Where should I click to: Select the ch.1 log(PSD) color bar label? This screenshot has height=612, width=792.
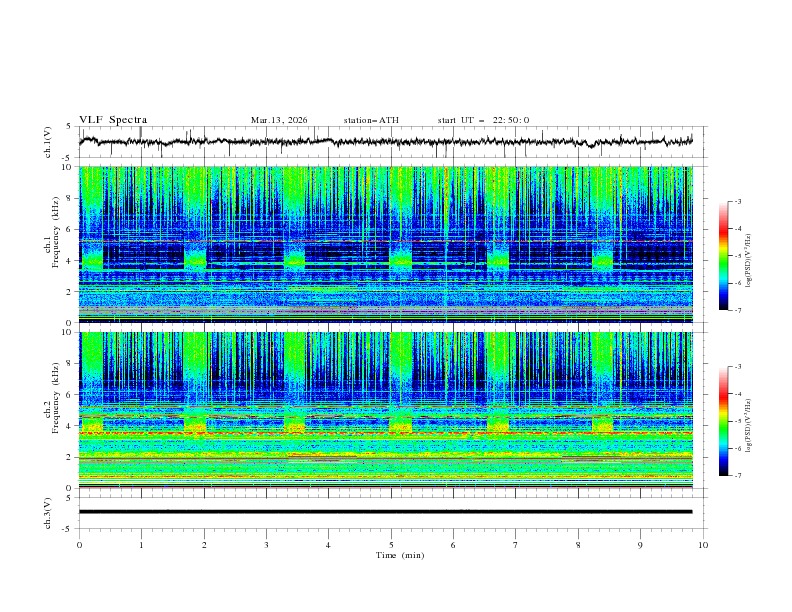(748, 261)
